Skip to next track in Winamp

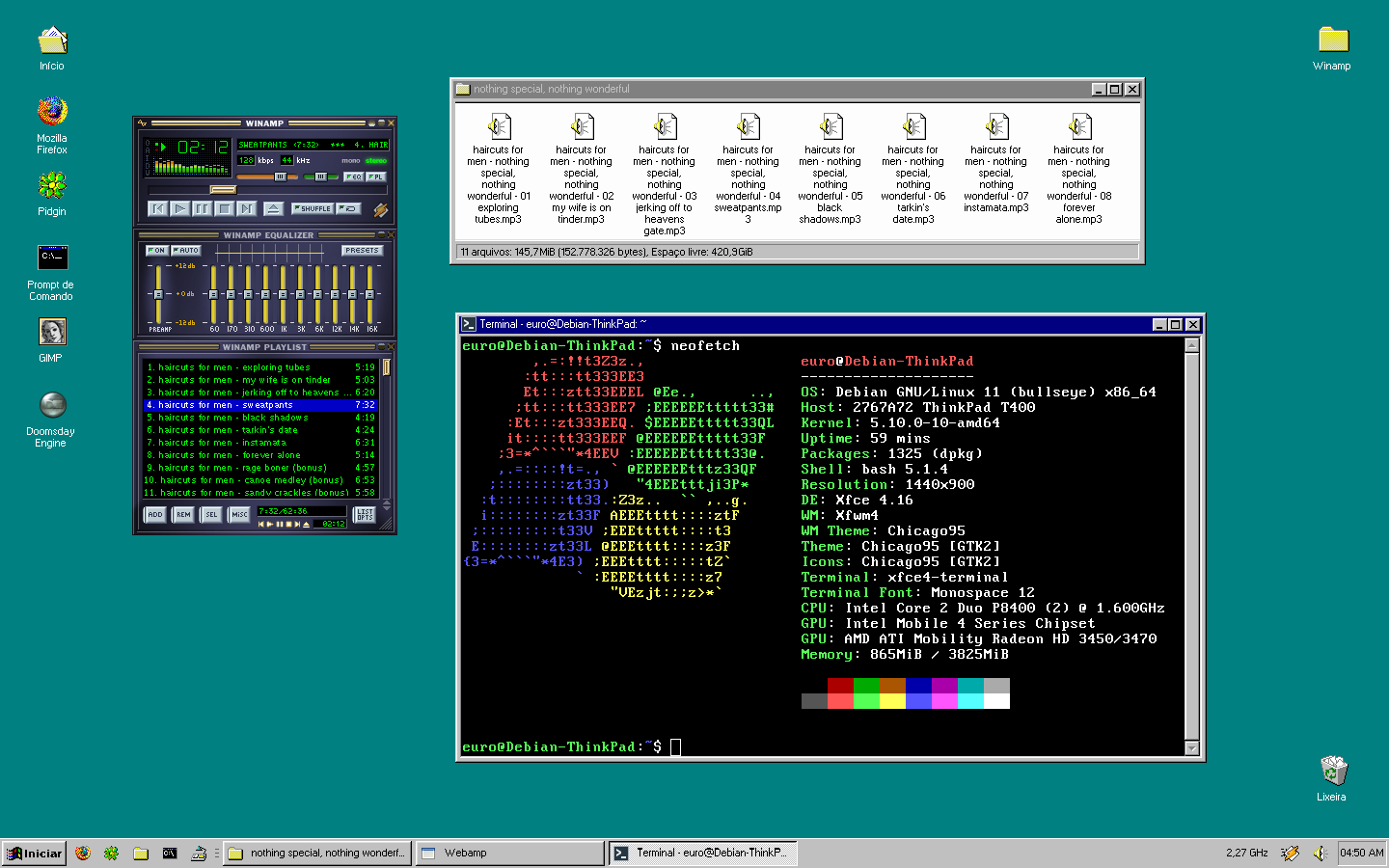coord(247,208)
